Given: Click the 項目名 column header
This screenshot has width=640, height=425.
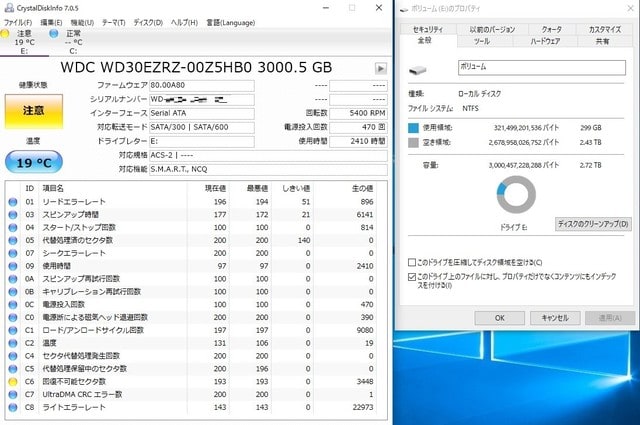Looking at the screenshot, I should click(53, 188).
